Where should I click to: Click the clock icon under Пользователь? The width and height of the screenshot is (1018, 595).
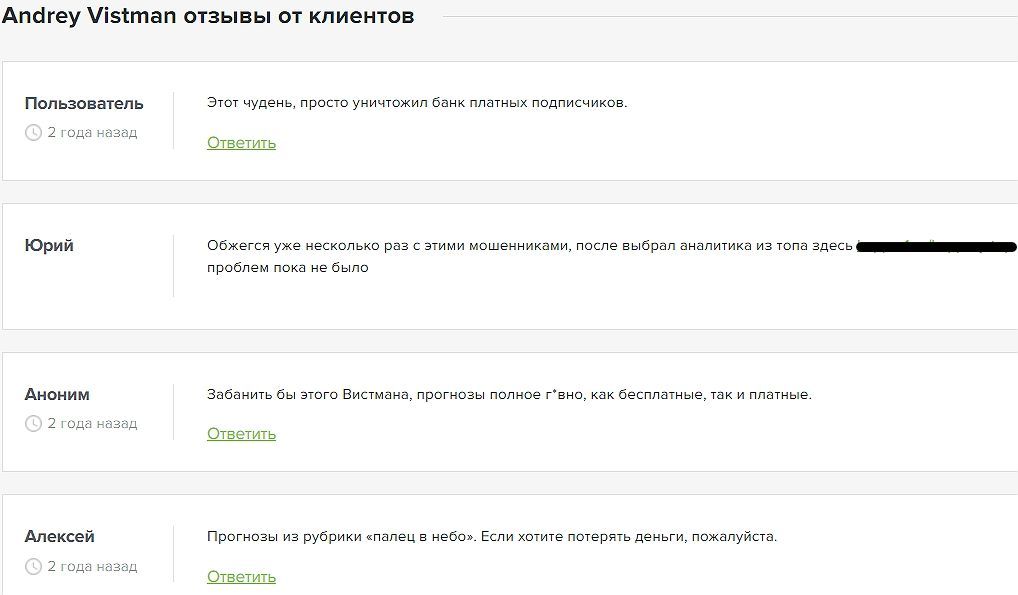pos(33,133)
